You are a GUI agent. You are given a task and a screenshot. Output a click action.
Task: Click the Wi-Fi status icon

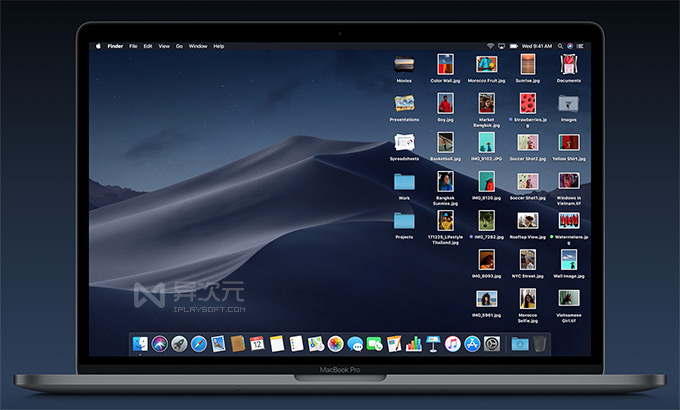point(490,46)
